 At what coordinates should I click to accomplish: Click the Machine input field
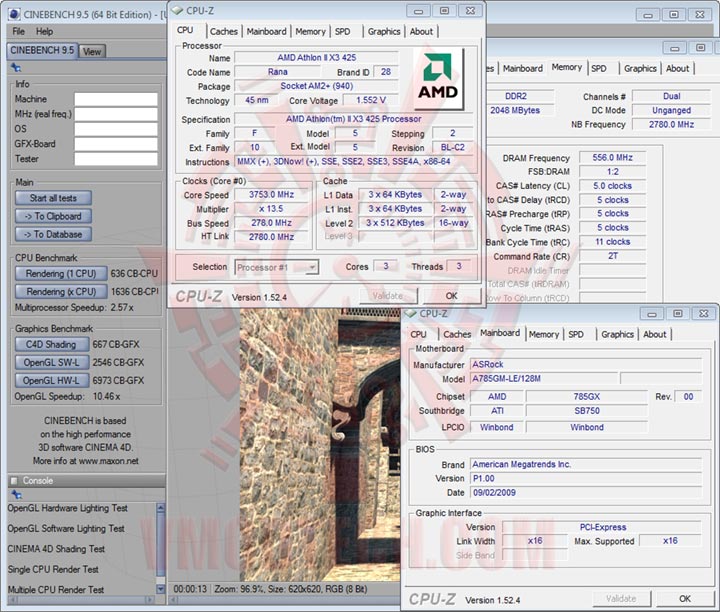click(116, 99)
